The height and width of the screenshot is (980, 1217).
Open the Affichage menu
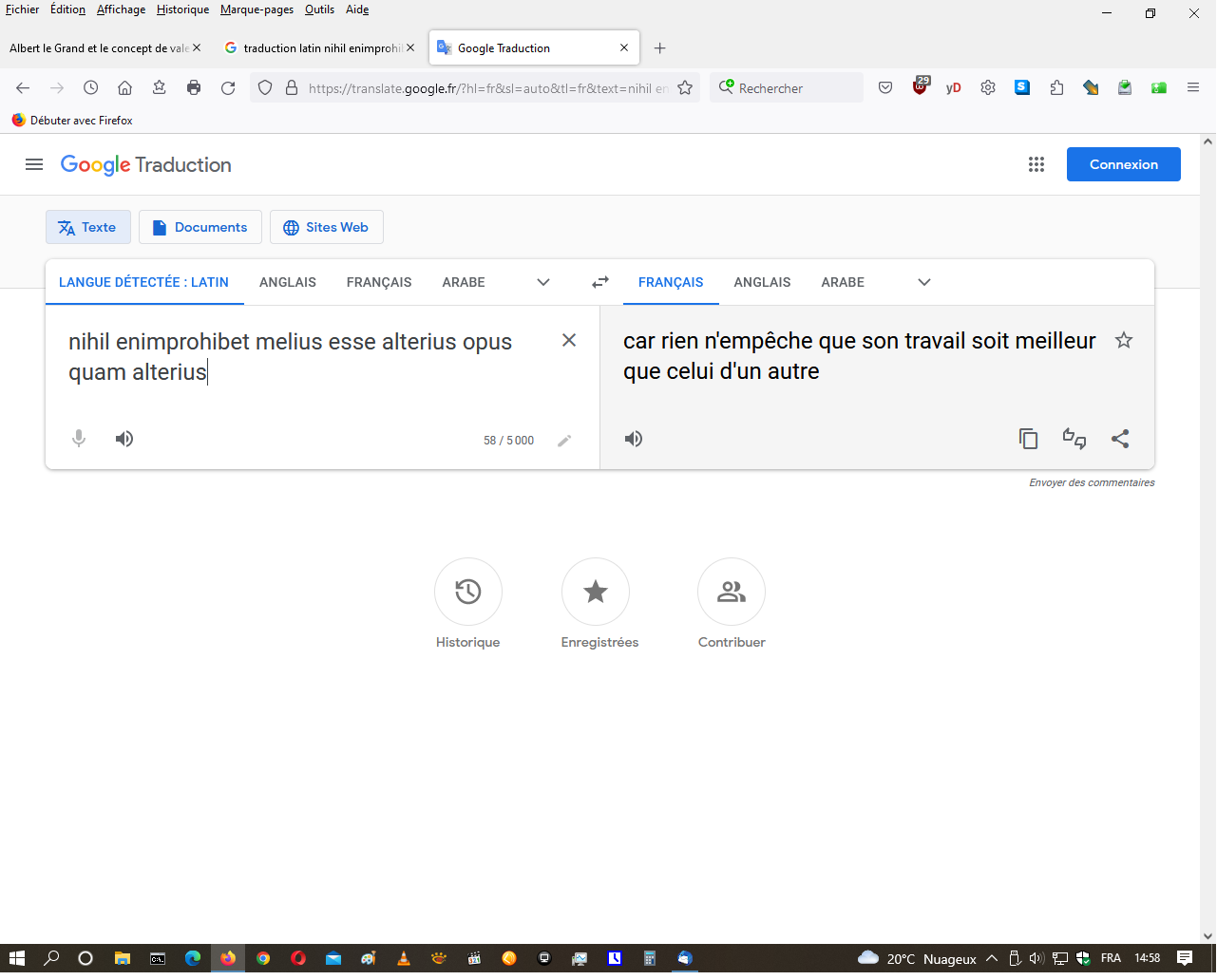[x=122, y=9]
